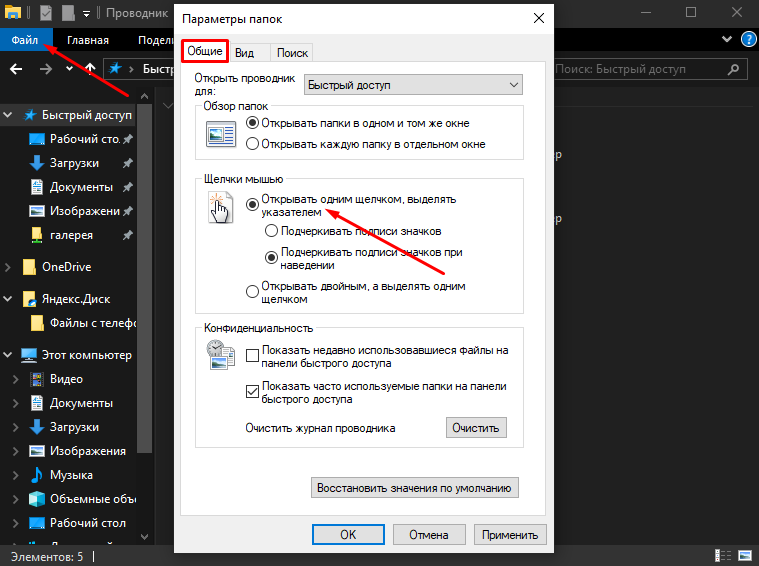Screen dimensions: 759x566
Task: Open the Видео library icon
Action: coord(37,379)
